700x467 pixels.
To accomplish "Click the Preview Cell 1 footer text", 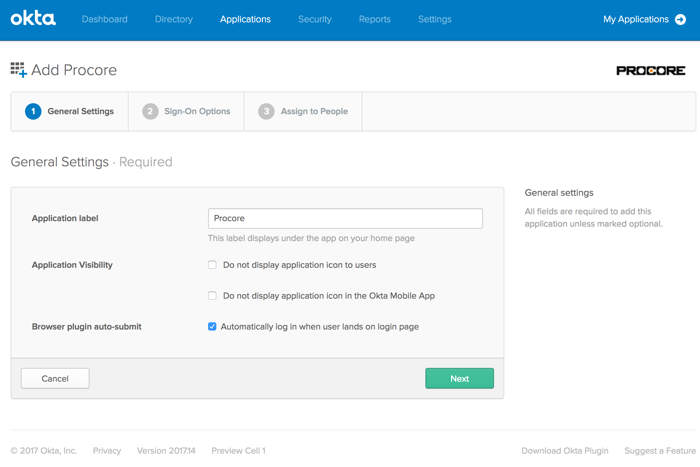I will [238, 451].
